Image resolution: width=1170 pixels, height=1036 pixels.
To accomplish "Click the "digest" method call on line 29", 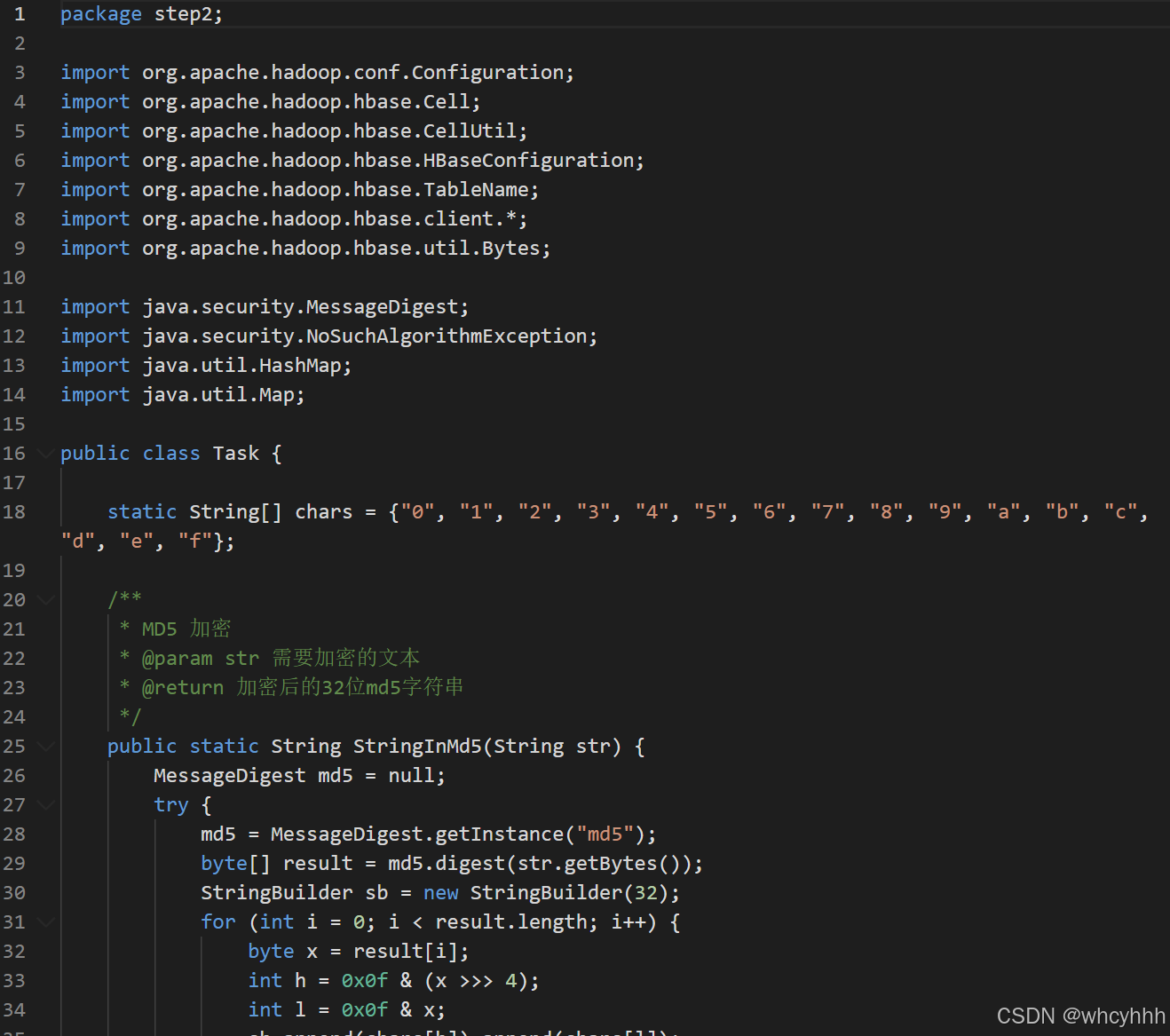I will coord(470,864).
